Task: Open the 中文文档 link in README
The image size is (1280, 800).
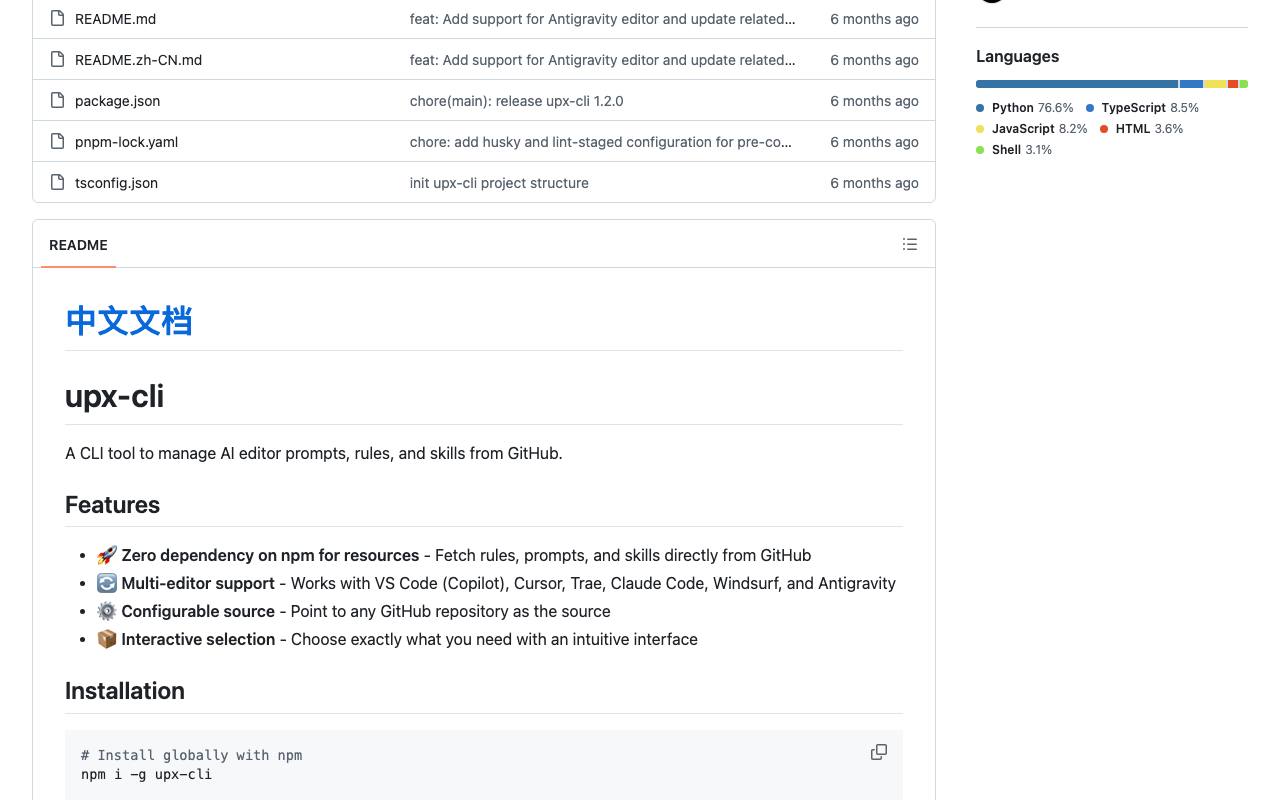Action: click(128, 321)
